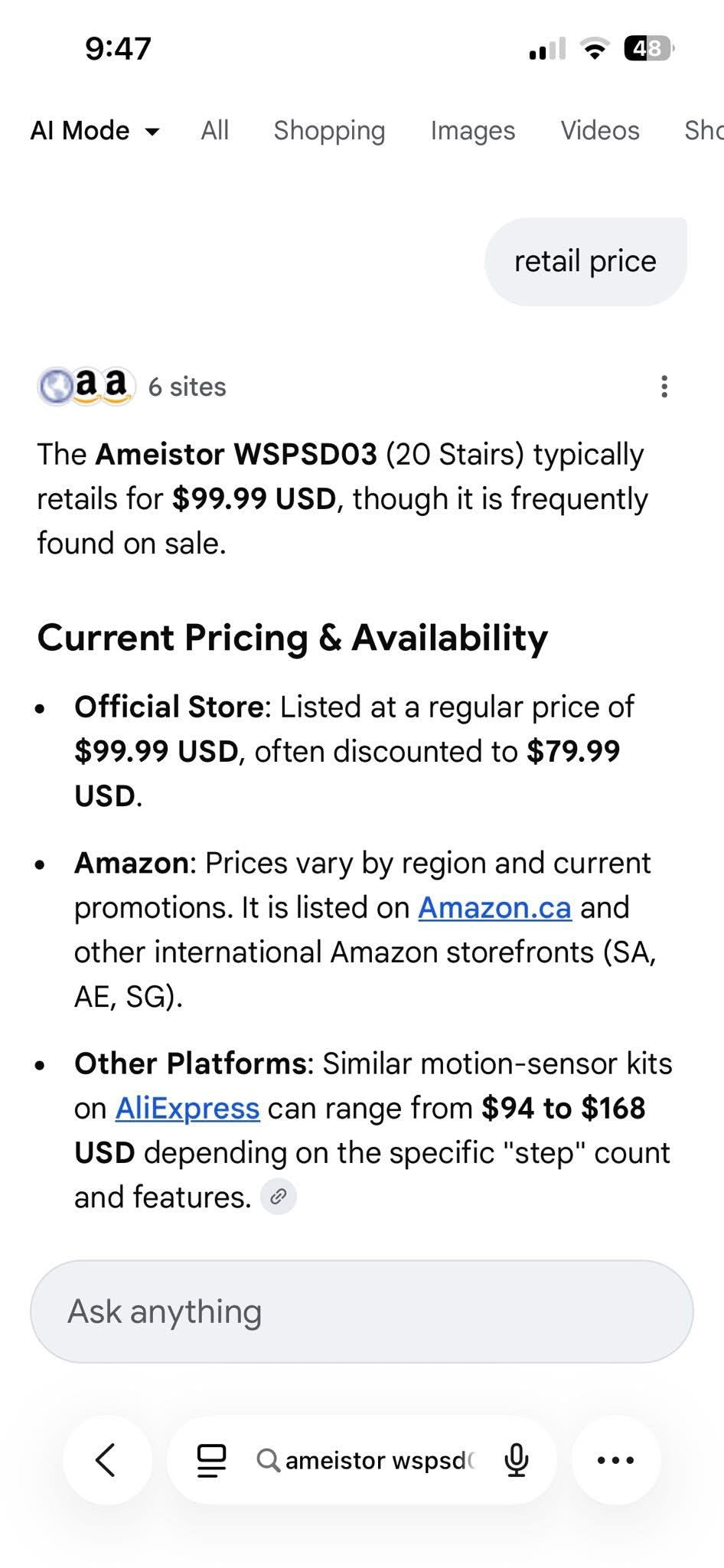Screen dimensions: 724x1568
Task: Switch to the Images tab
Action: tap(472, 131)
